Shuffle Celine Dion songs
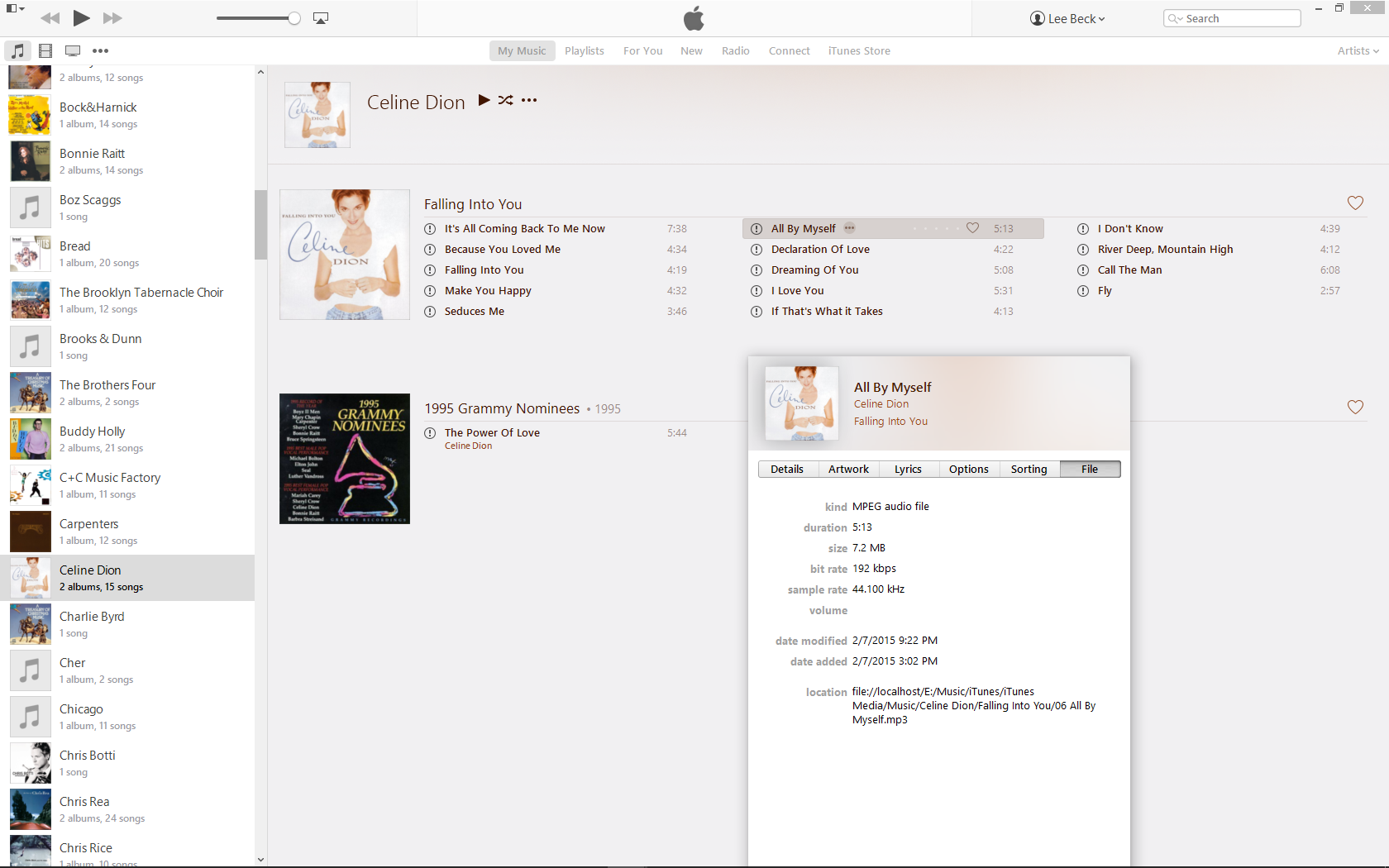The width and height of the screenshot is (1389, 868). 506,100
